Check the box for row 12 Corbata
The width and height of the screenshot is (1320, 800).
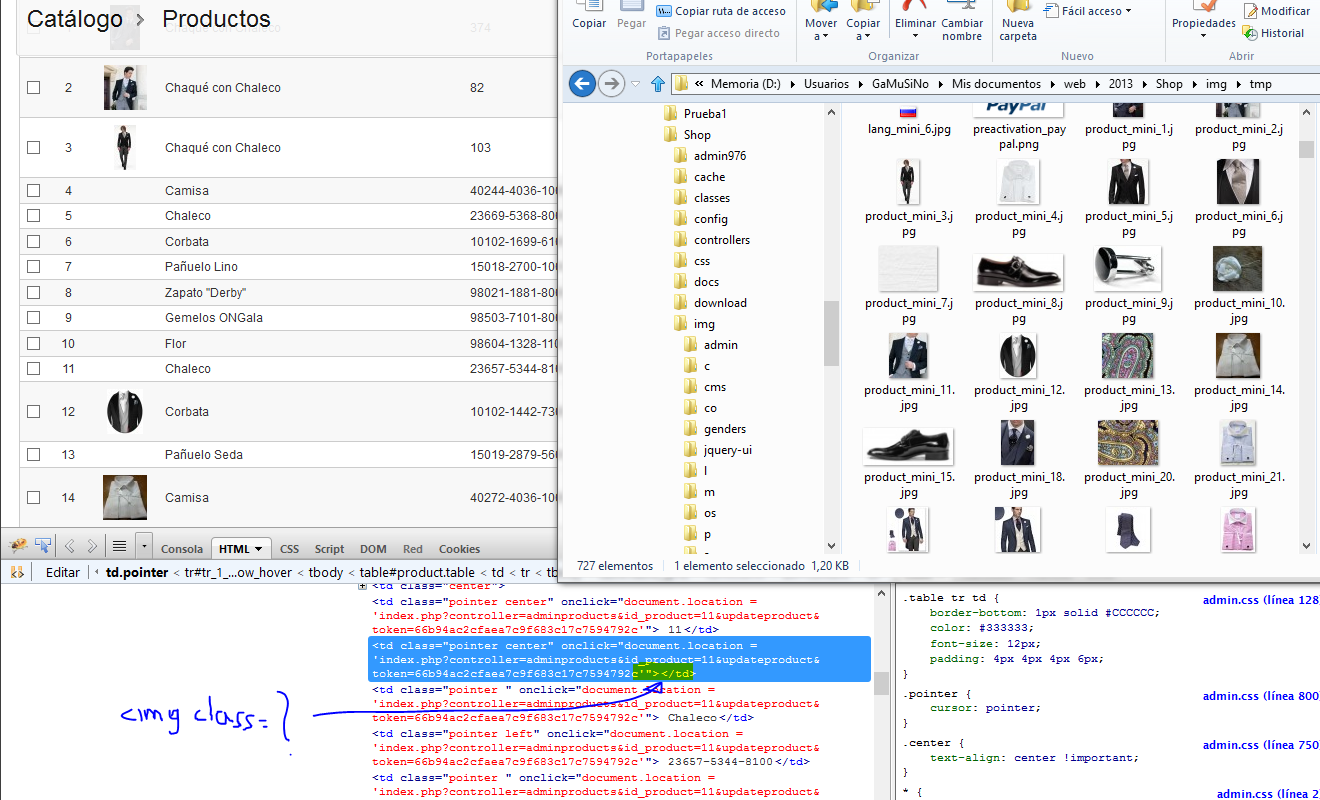34,412
